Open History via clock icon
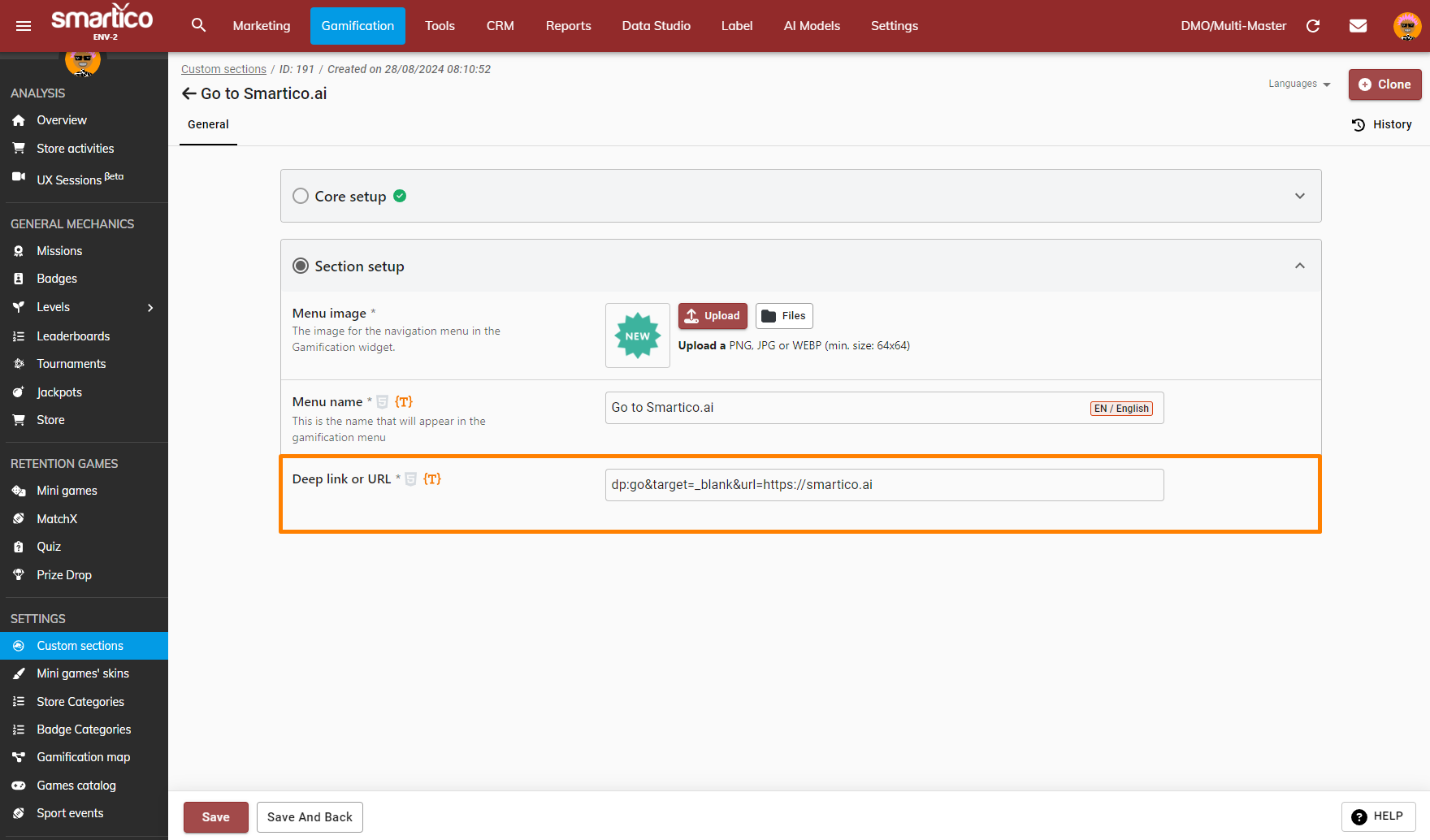This screenshot has width=1430, height=840. click(x=1358, y=124)
